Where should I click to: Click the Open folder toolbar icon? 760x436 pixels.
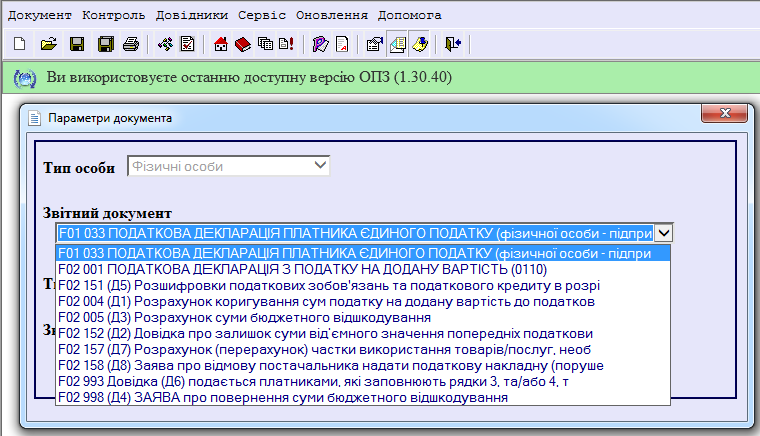48,44
